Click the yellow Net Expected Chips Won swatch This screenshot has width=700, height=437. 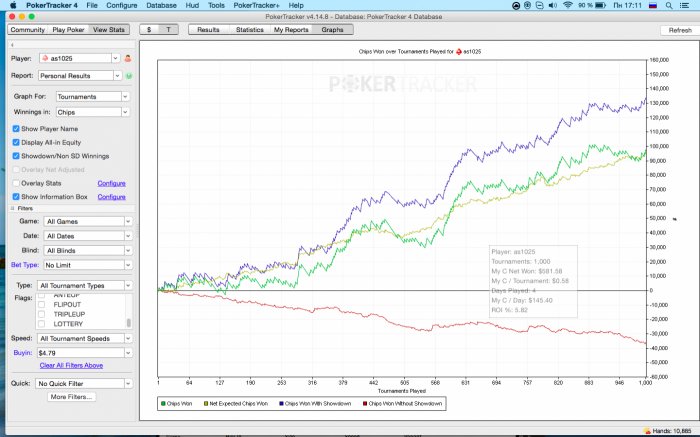tap(206, 404)
